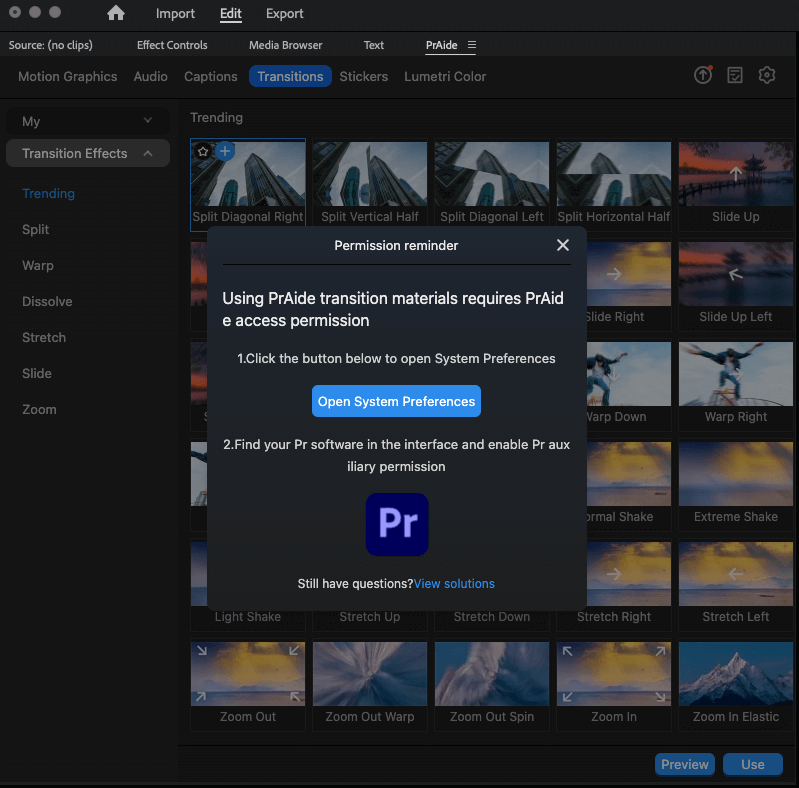Select the Zoom In Elastic transition thumbnail

[x=736, y=674]
